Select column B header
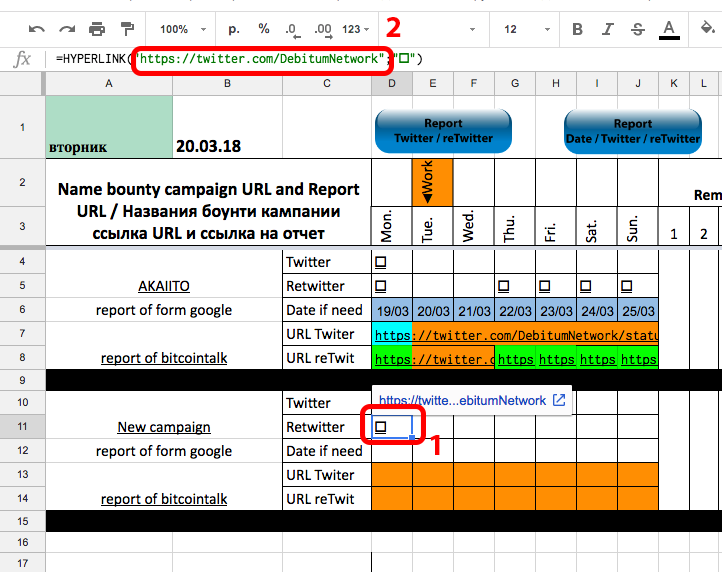This screenshot has width=722, height=572. [x=227, y=83]
